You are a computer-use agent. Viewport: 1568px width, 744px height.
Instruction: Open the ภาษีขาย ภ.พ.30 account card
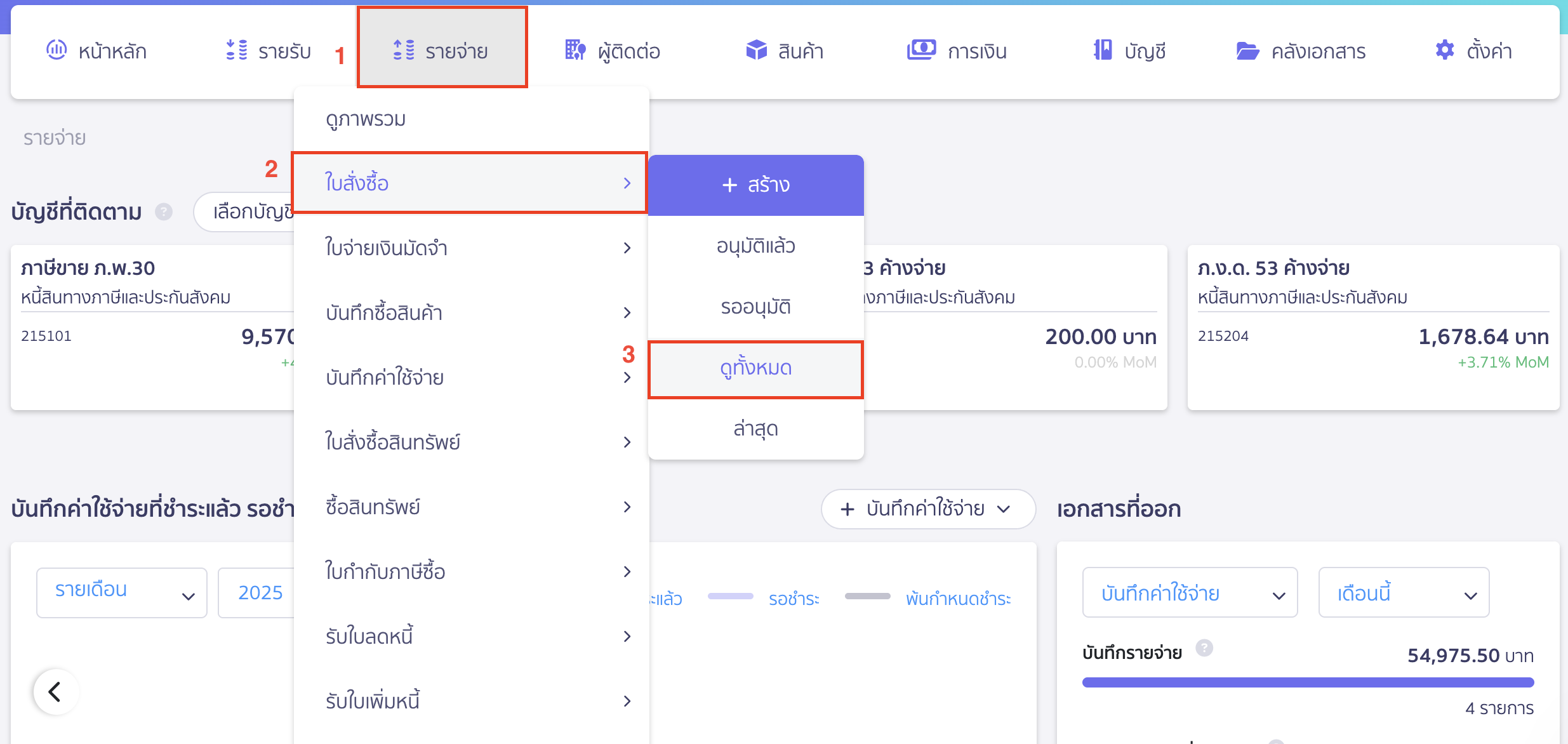pyautogui.click(x=153, y=327)
